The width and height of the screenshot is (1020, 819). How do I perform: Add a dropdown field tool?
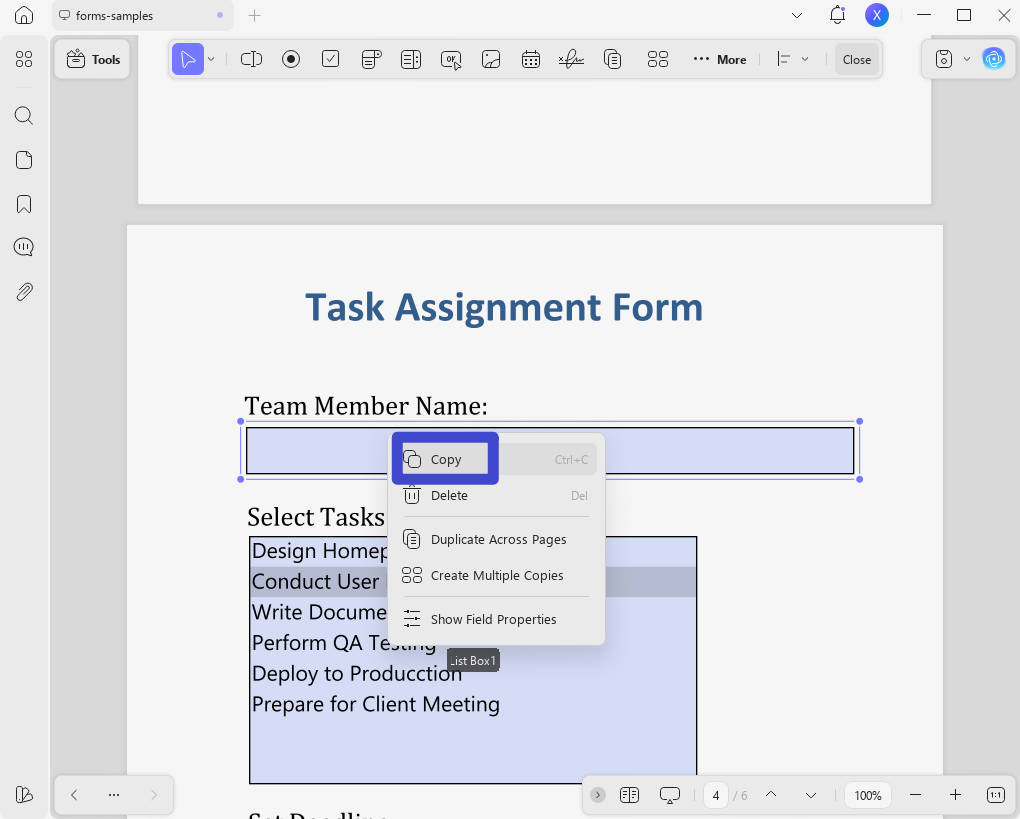tap(371, 59)
